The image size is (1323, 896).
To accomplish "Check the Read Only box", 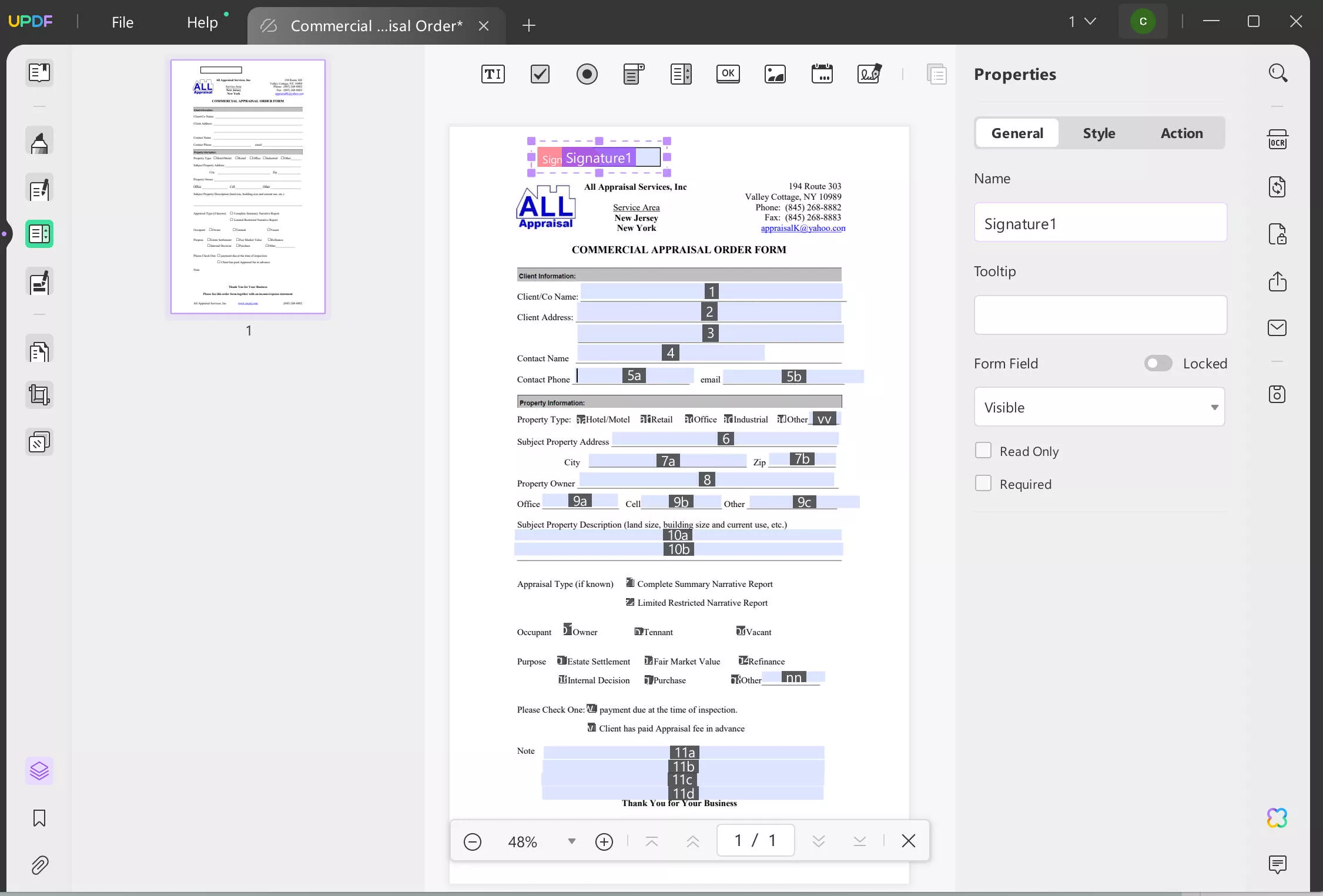I will point(983,451).
